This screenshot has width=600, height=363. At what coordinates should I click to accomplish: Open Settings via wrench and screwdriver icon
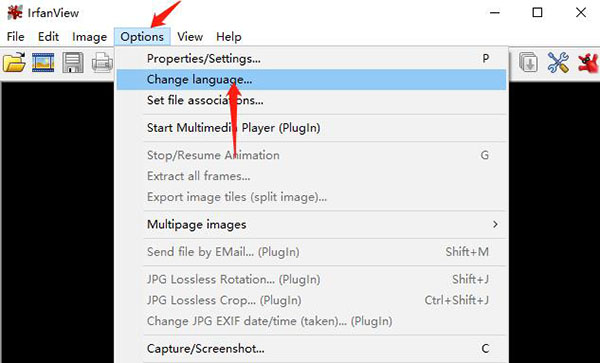(x=558, y=62)
